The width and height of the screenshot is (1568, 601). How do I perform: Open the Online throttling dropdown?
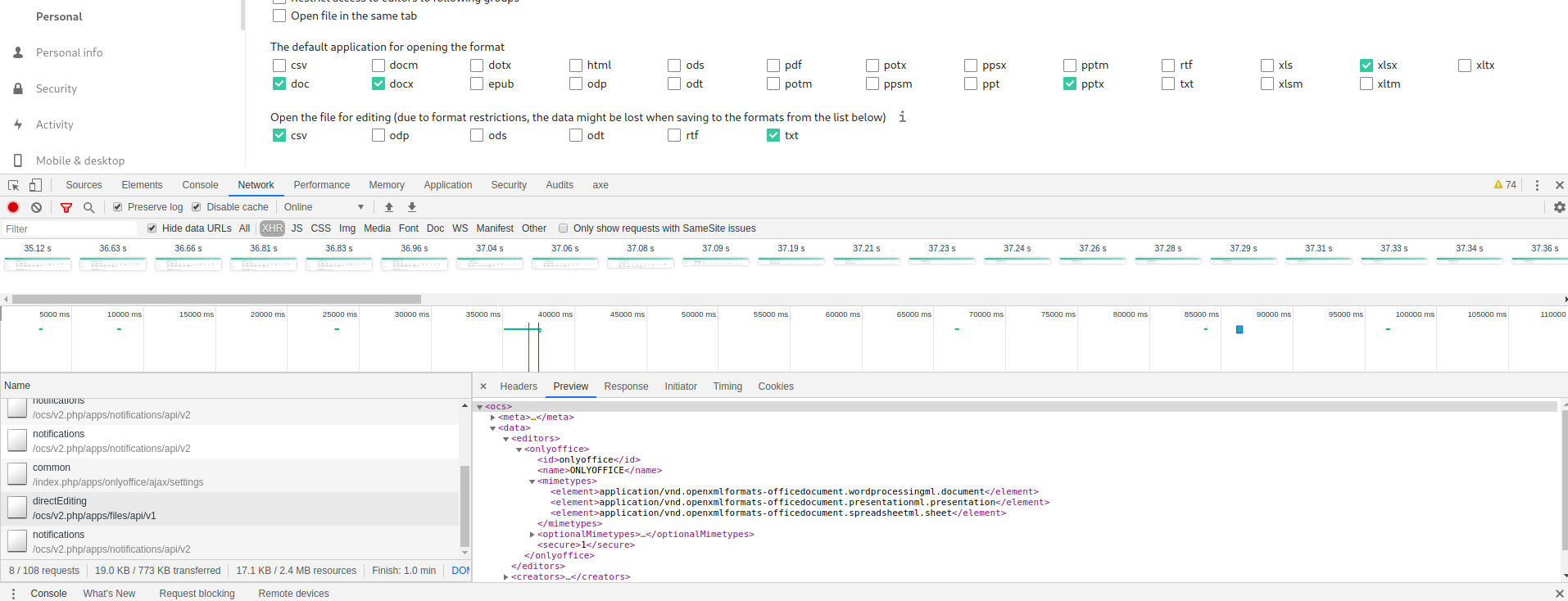click(x=324, y=207)
